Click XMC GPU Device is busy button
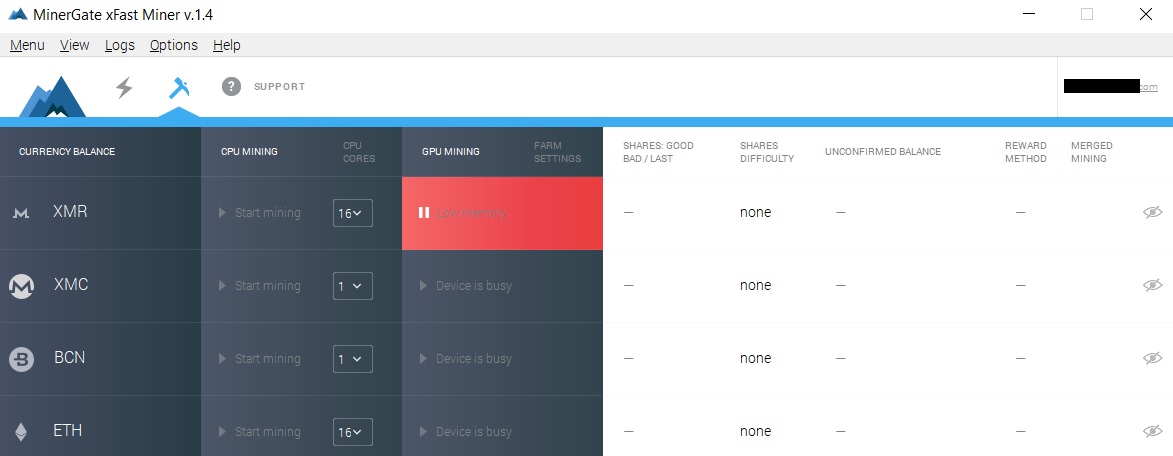The width and height of the screenshot is (1173, 456). 466,286
